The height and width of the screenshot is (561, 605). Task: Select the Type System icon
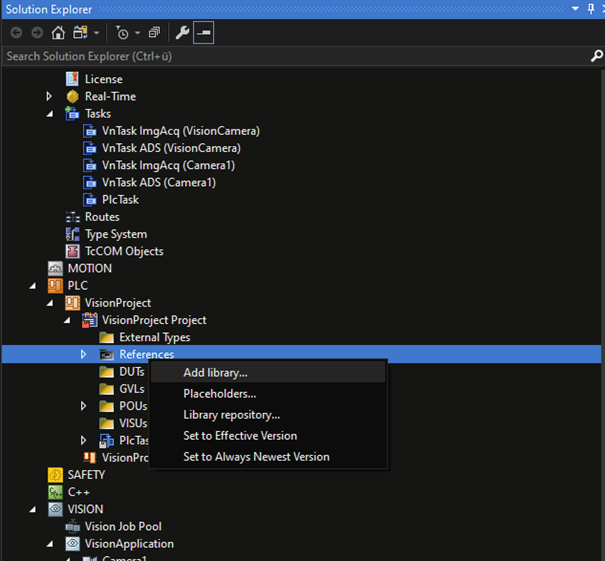coord(73,234)
